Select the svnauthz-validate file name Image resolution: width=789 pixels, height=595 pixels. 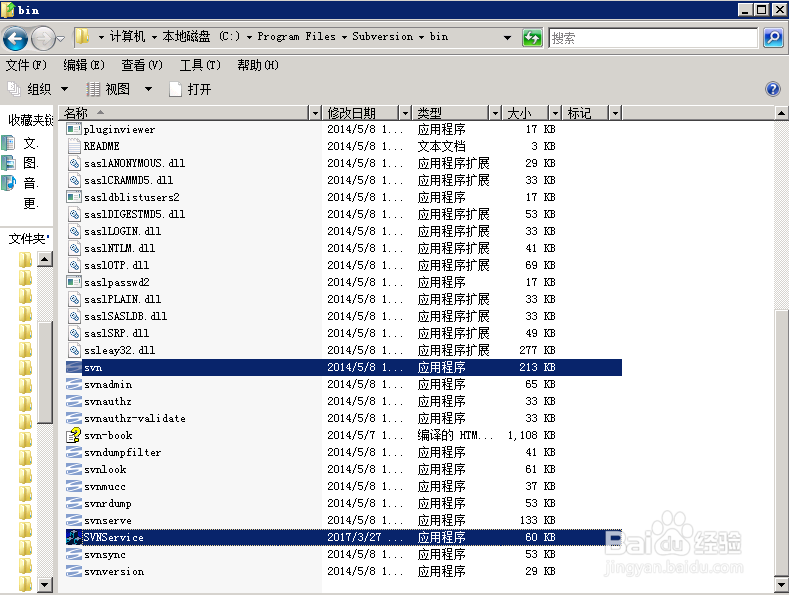click(x=135, y=418)
